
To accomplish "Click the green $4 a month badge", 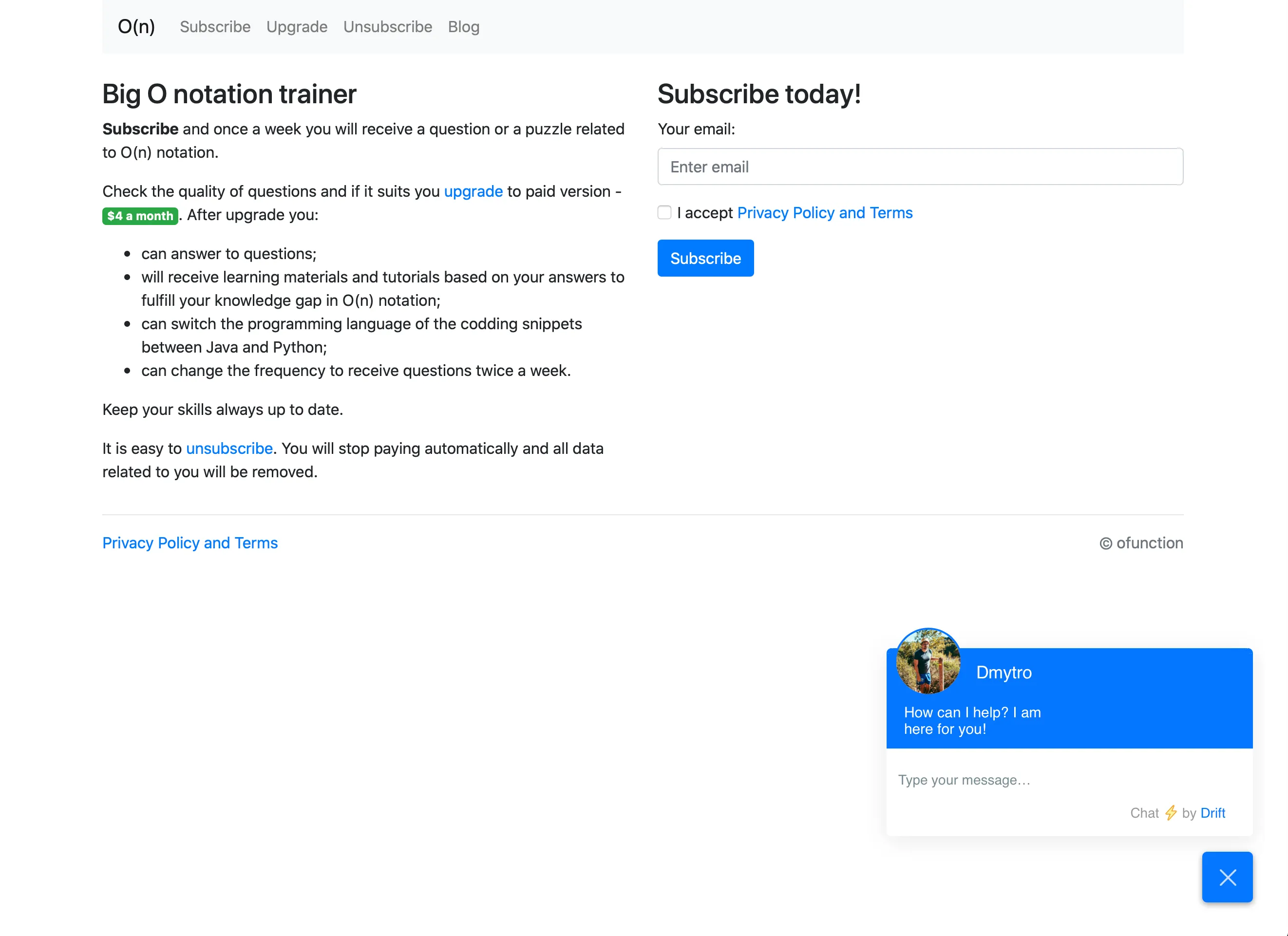I will (140, 216).
